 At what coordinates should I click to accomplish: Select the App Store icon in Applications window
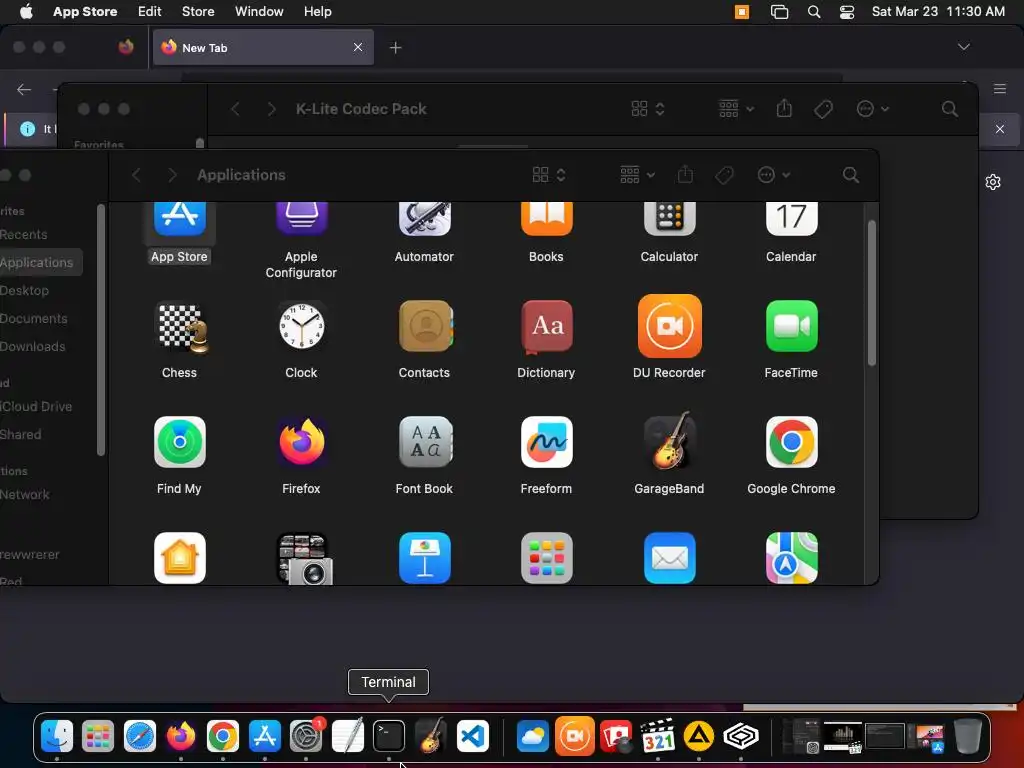(x=180, y=219)
